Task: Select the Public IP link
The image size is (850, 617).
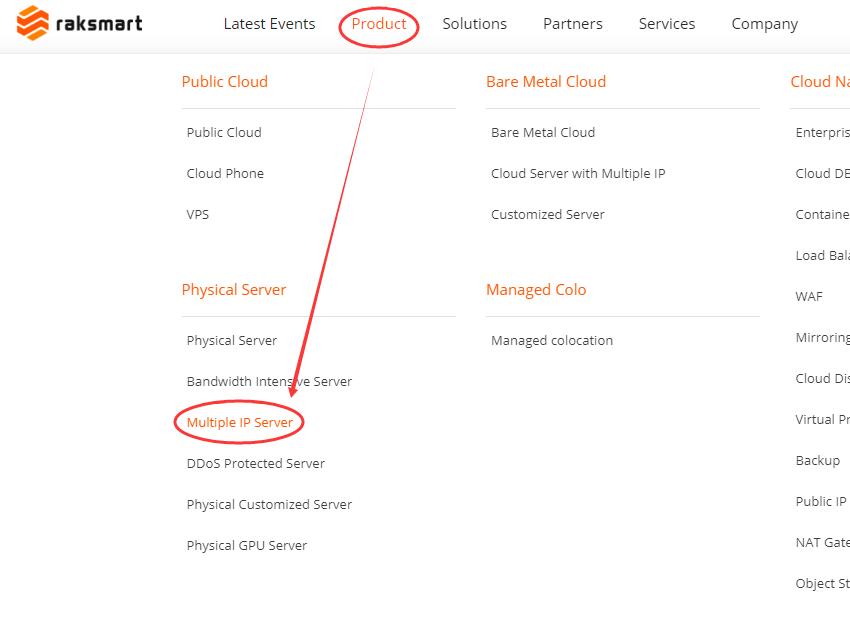Action: pyautogui.click(x=821, y=502)
